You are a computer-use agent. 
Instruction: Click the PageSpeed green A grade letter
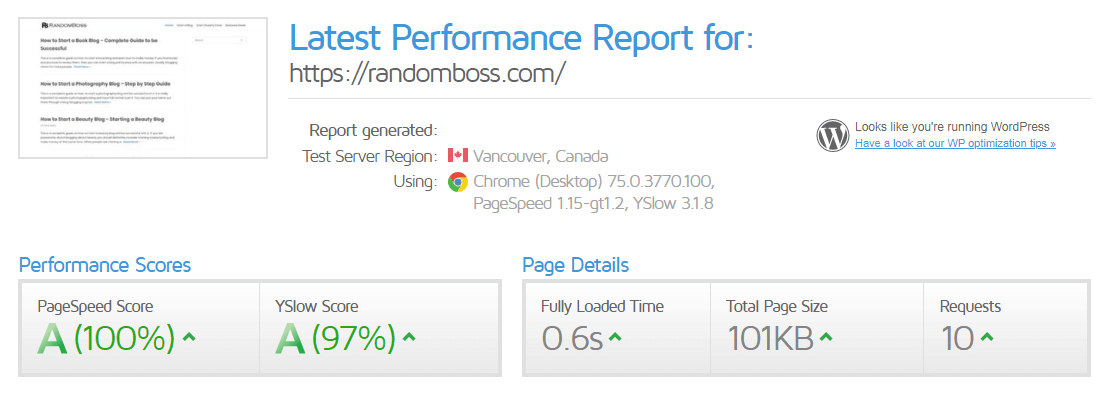pos(52,339)
